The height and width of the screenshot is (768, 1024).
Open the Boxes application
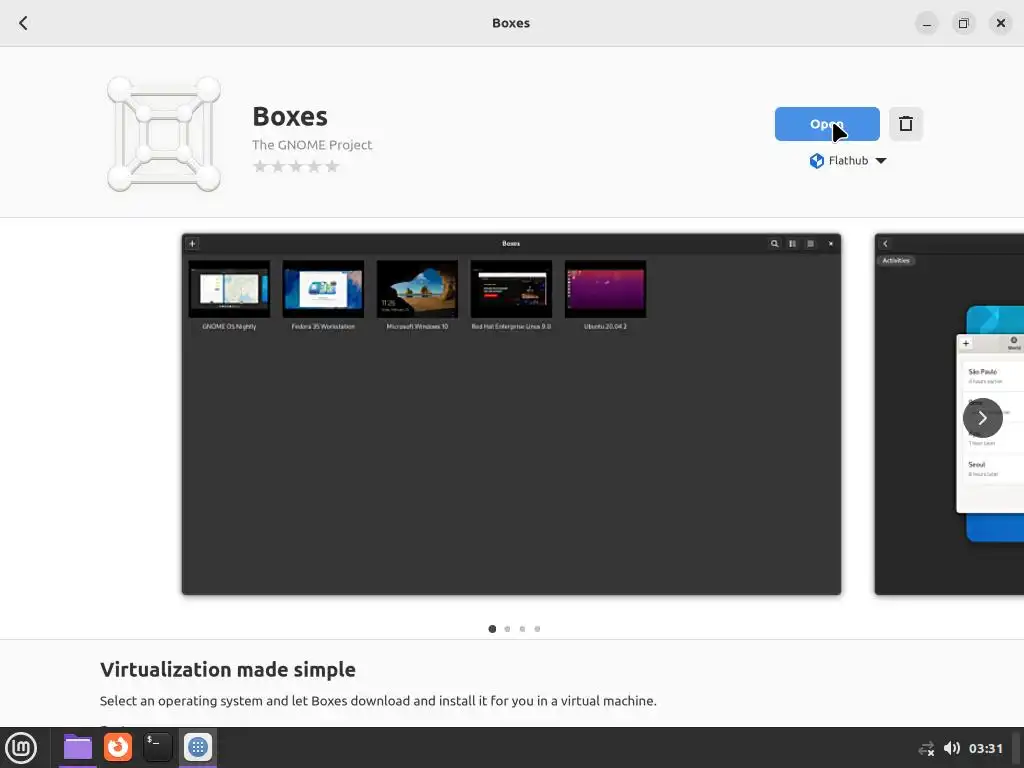(827, 124)
